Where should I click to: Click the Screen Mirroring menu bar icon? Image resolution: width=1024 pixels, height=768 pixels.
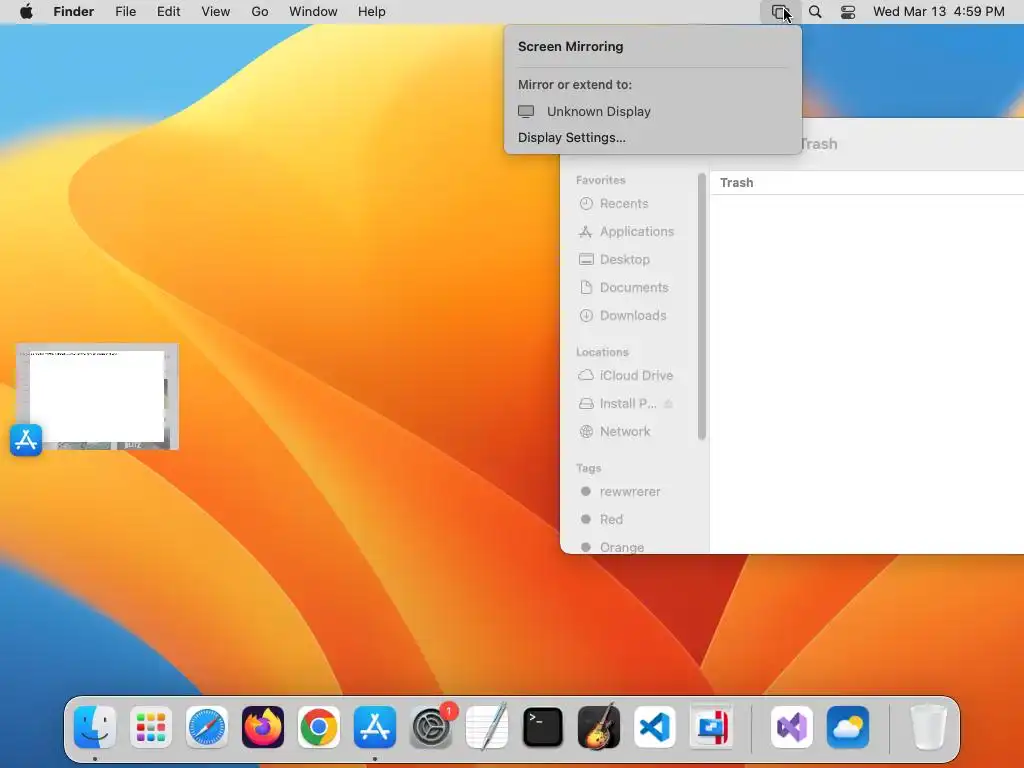pyautogui.click(x=779, y=12)
